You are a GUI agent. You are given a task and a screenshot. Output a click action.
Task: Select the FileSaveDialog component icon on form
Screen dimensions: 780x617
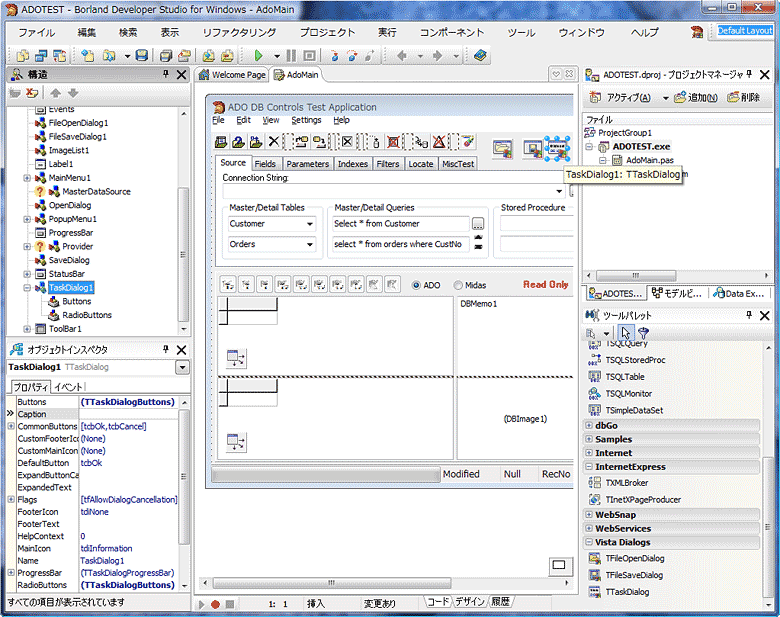[x=532, y=149]
